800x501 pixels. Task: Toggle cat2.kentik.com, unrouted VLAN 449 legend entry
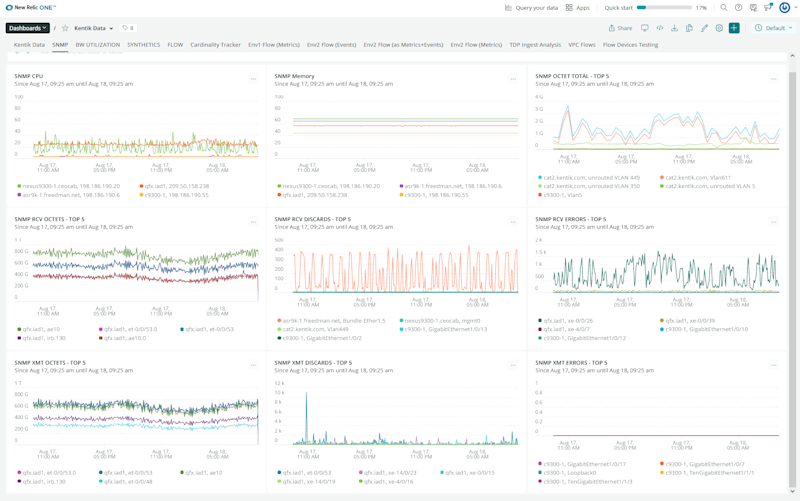588,178
